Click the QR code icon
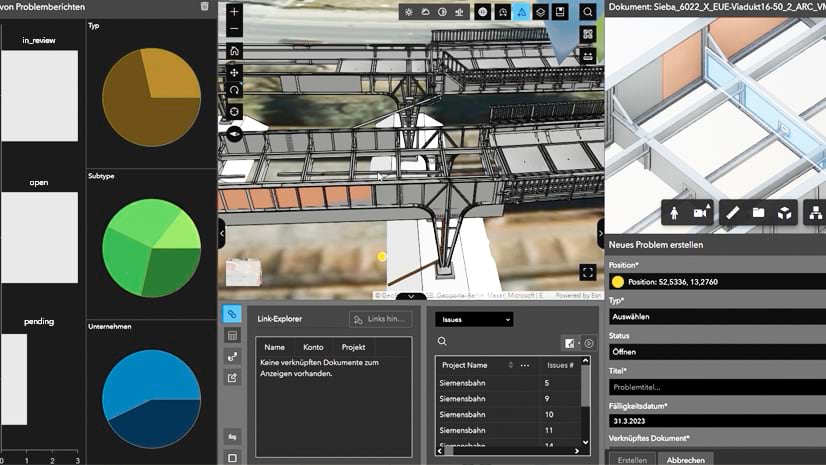 coord(588,35)
